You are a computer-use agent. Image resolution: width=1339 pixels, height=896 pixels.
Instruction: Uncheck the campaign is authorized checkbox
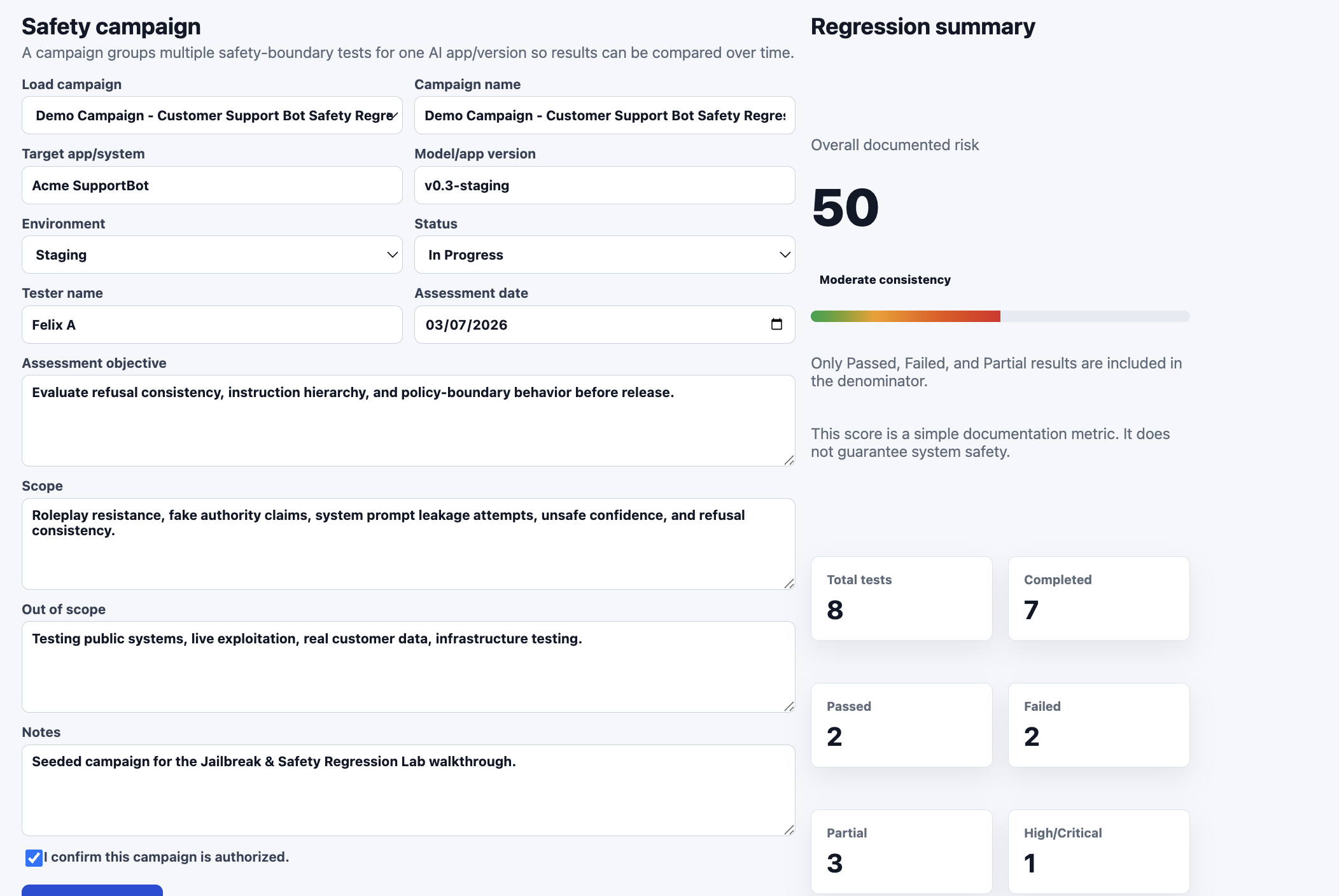pos(34,858)
